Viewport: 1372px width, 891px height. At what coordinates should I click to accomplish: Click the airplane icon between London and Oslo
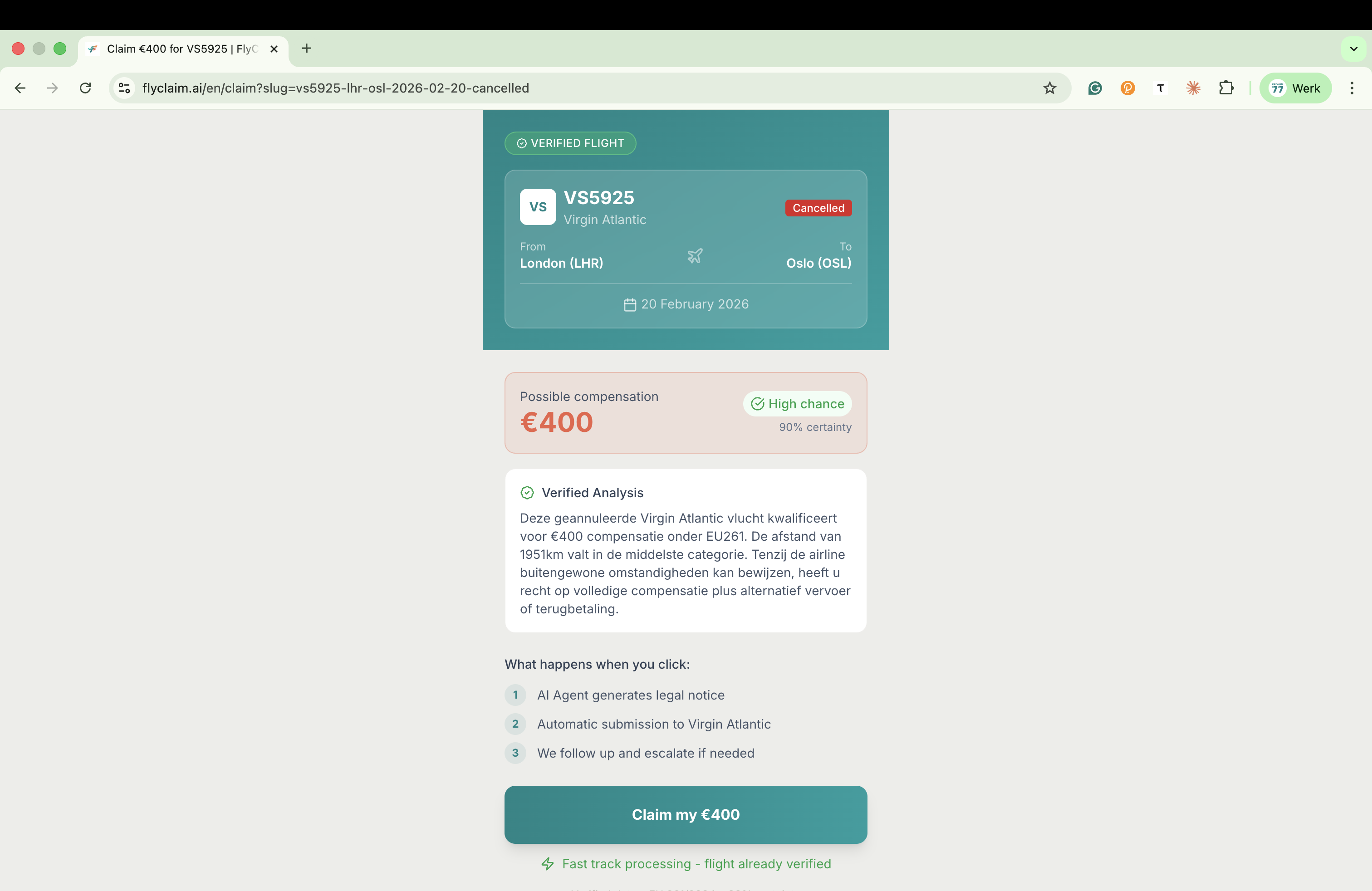(x=695, y=256)
